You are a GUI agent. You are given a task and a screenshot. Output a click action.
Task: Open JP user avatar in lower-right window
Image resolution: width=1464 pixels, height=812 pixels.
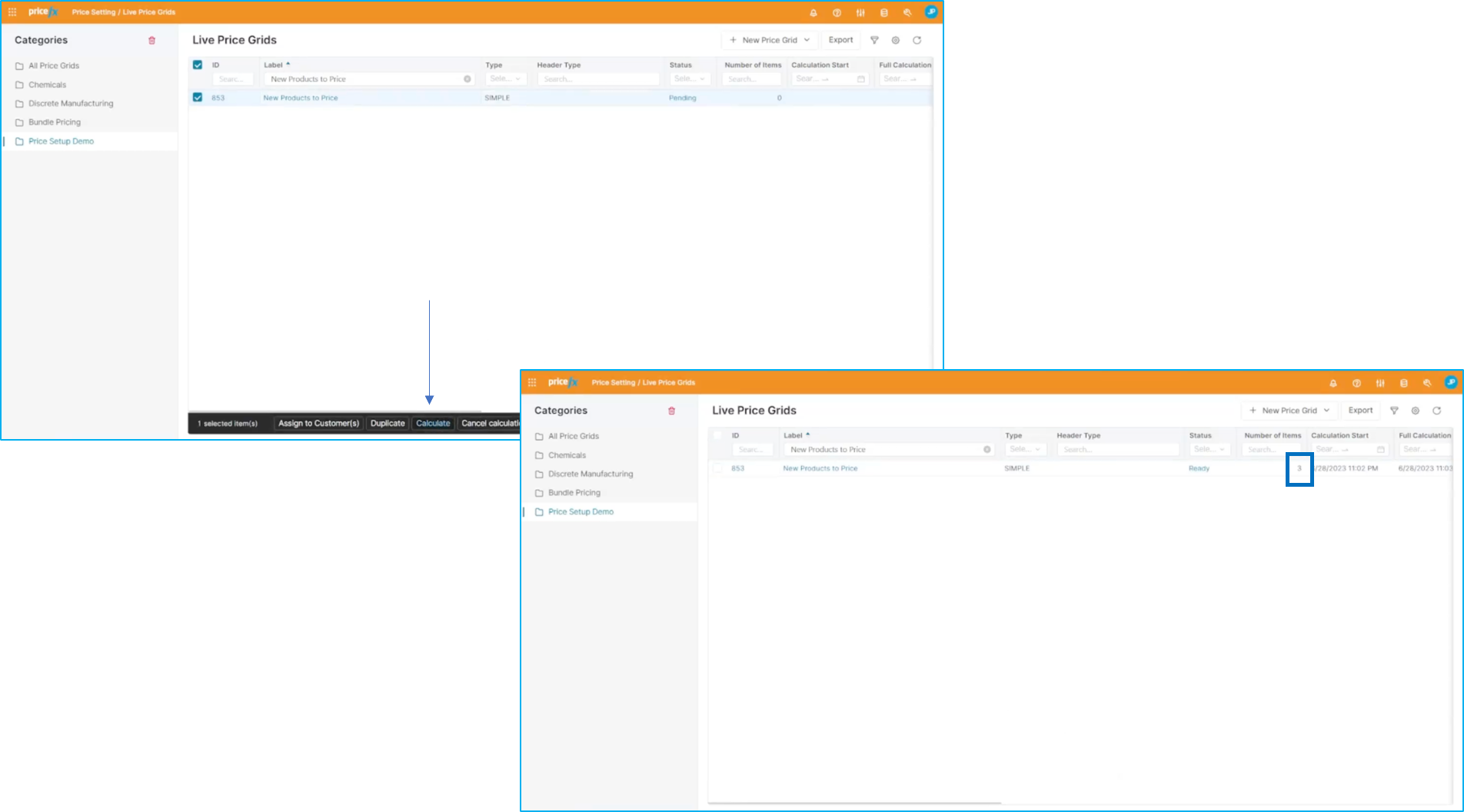(1451, 382)
